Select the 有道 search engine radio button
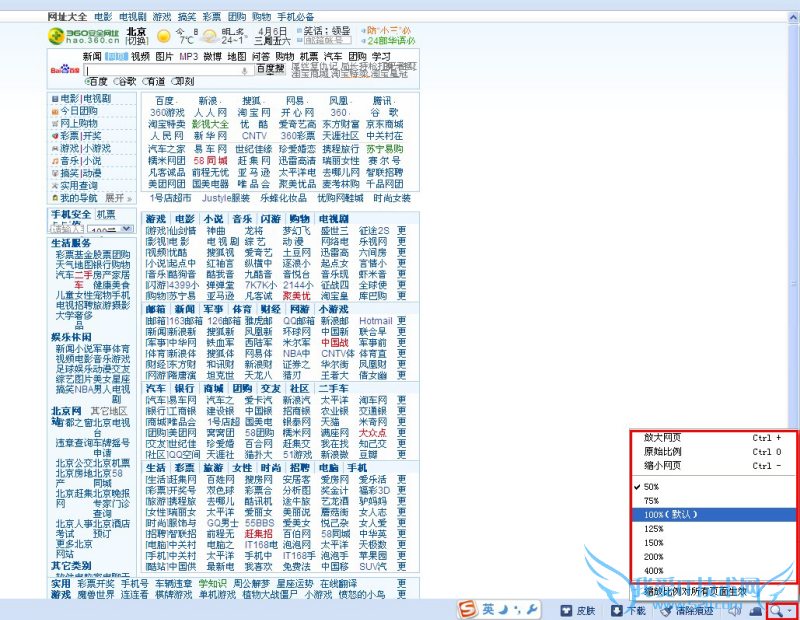The height and width of the screenshot is (620, 800). point(145,82)
